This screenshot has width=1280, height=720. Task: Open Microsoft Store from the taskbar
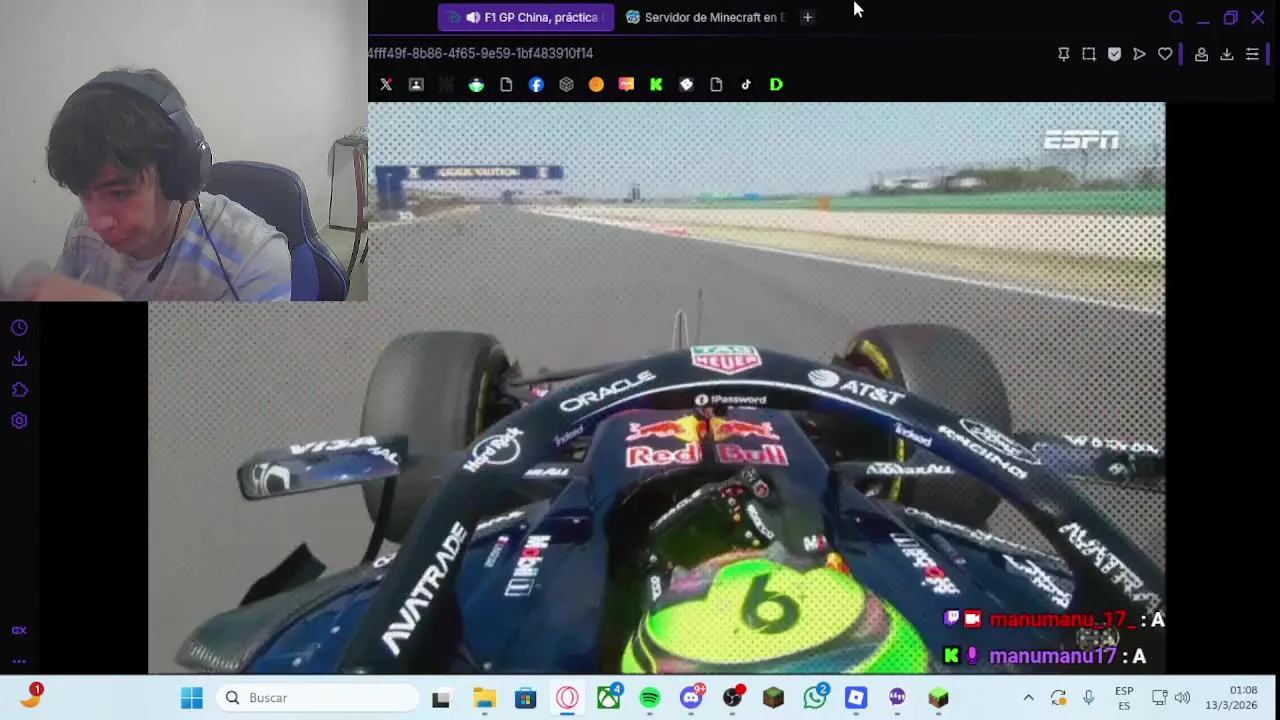[x=525, y=698]
